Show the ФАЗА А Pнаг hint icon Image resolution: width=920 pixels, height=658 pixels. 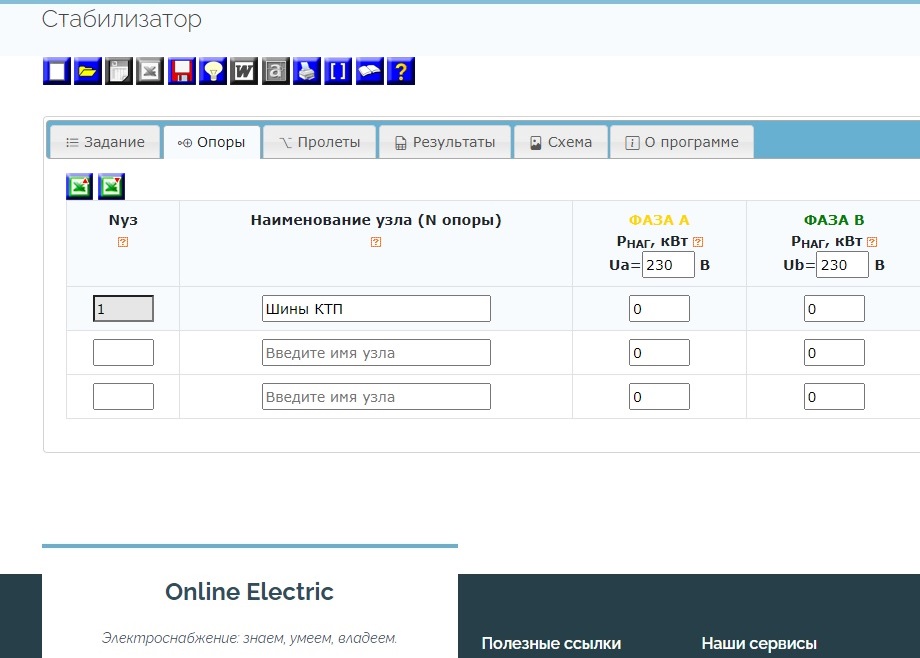pos(698,242)
